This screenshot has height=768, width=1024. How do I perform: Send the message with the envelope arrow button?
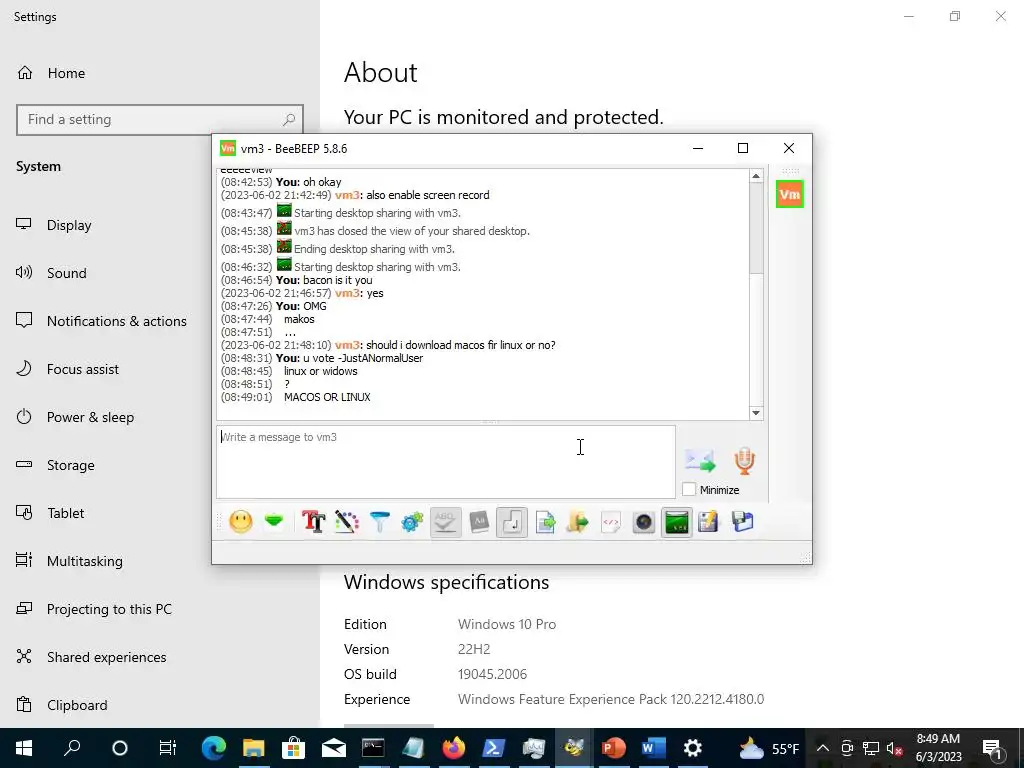click(x=700, y=460)
